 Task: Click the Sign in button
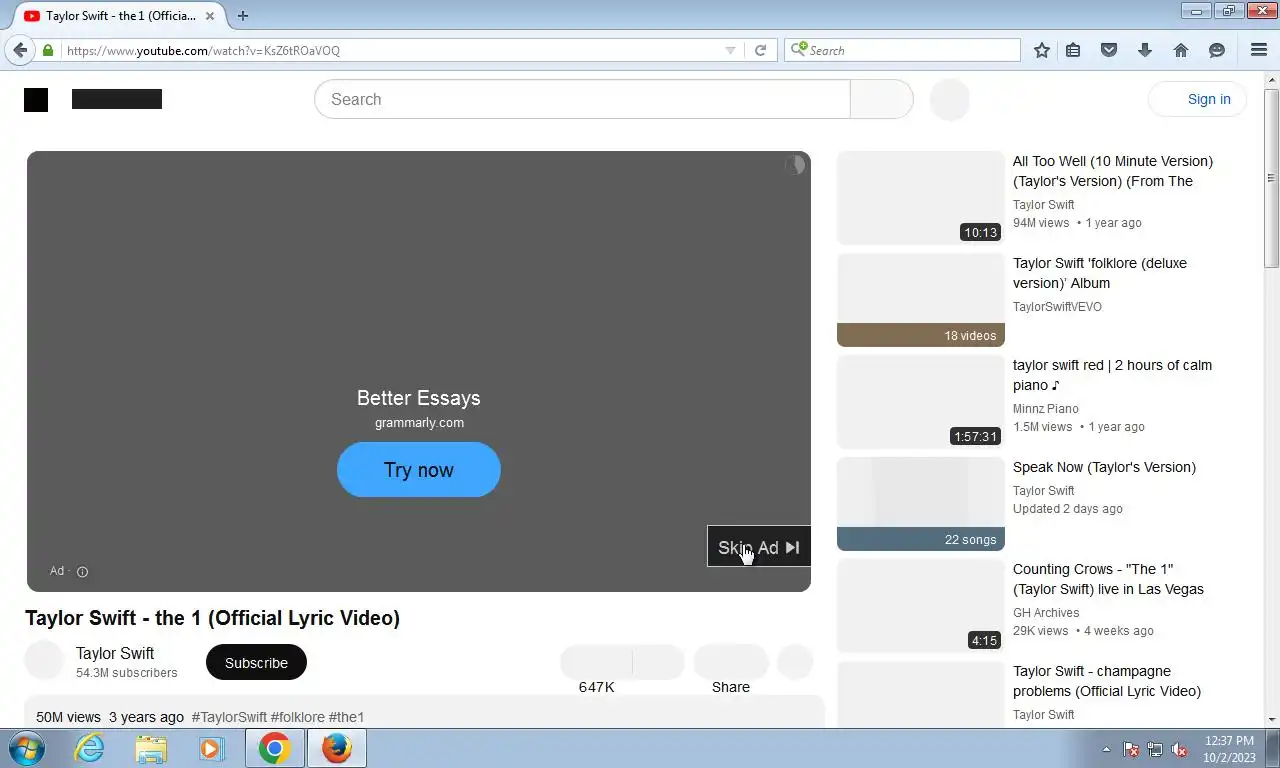[1198, 99]
